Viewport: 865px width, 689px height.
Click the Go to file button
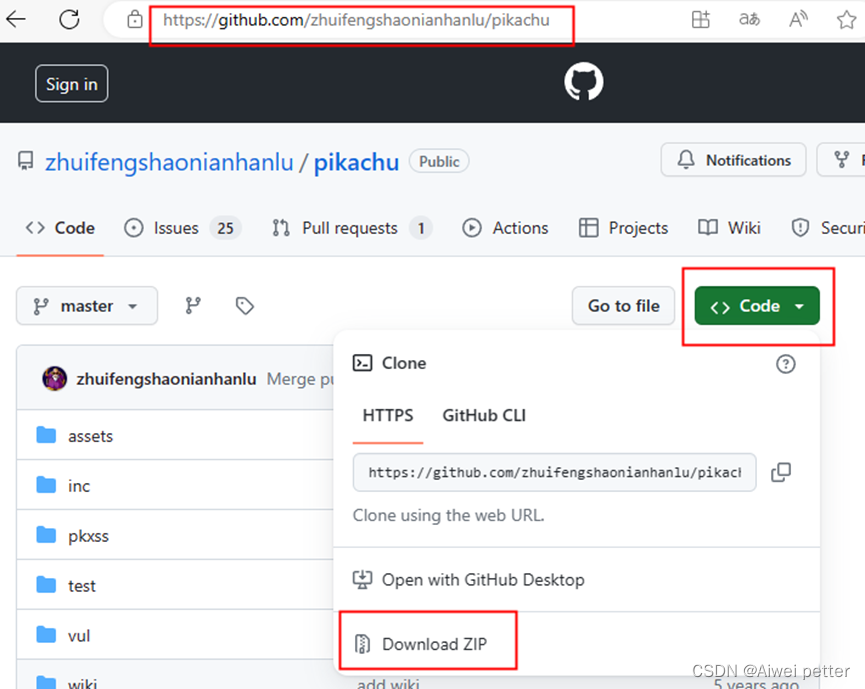click(x=623, y=306)
